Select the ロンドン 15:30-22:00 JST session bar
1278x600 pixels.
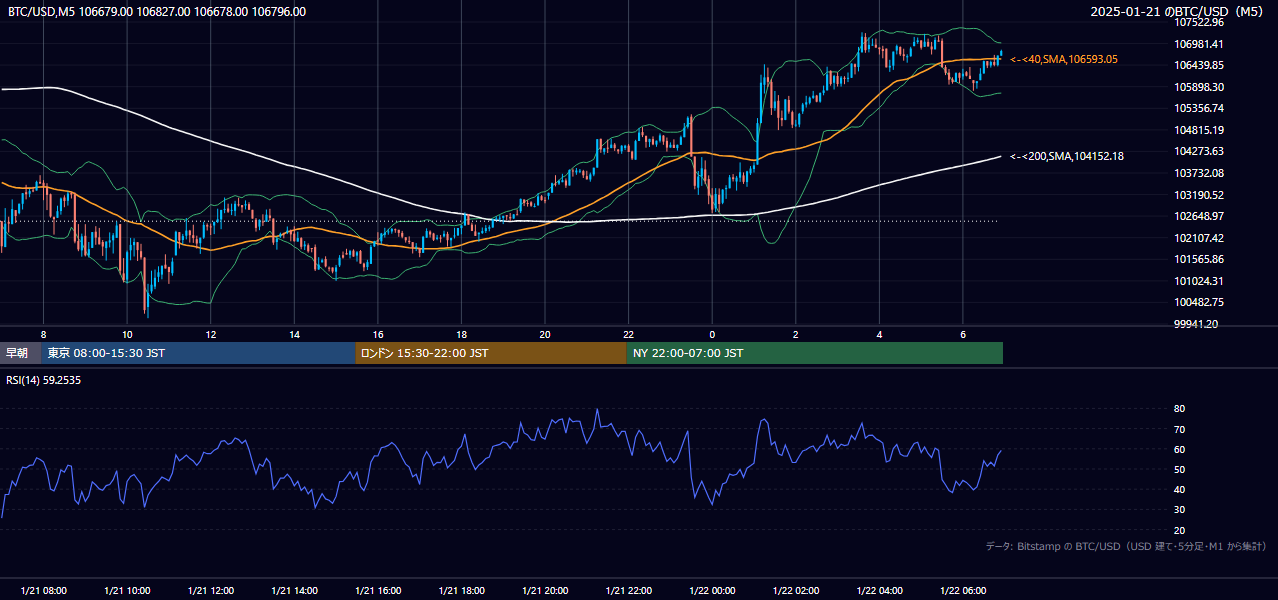tap(491, 353)
